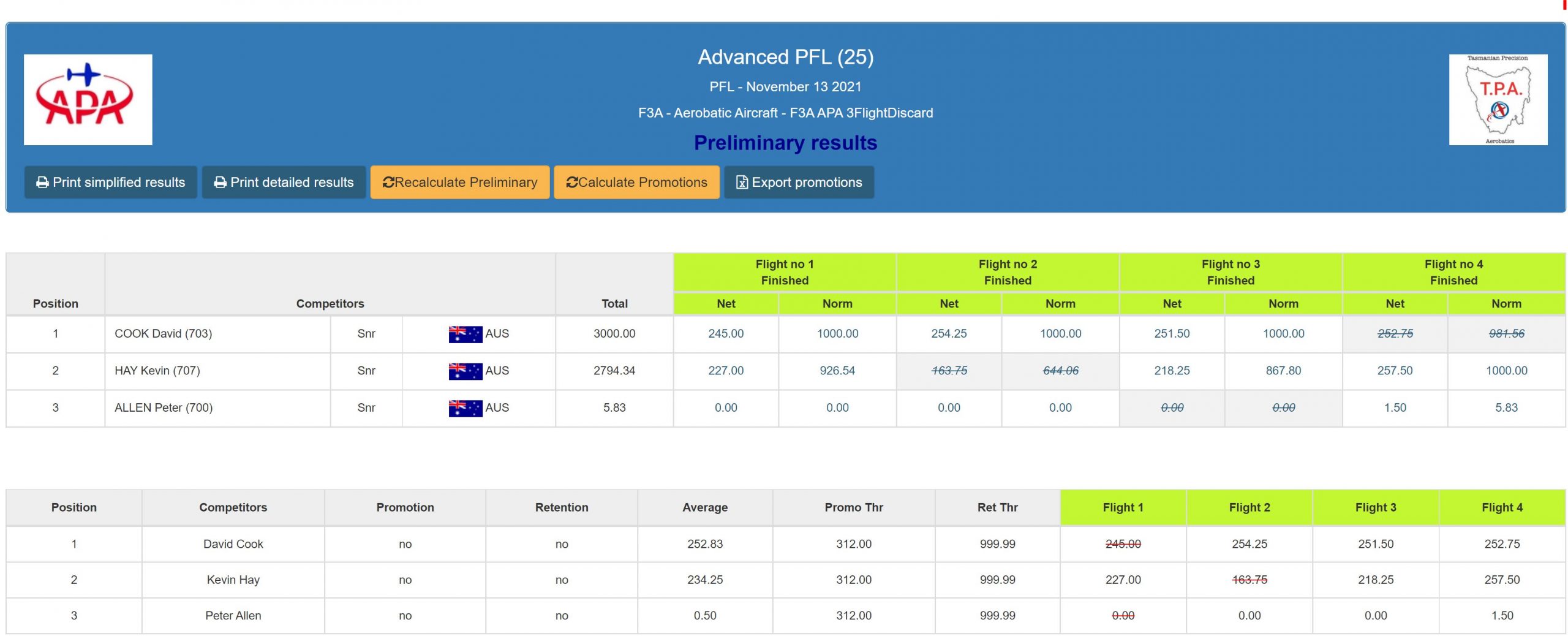The image size is (1568, 636).
Task: Open discarded net score 163.75 in results table
Action: tap(949, 371)
